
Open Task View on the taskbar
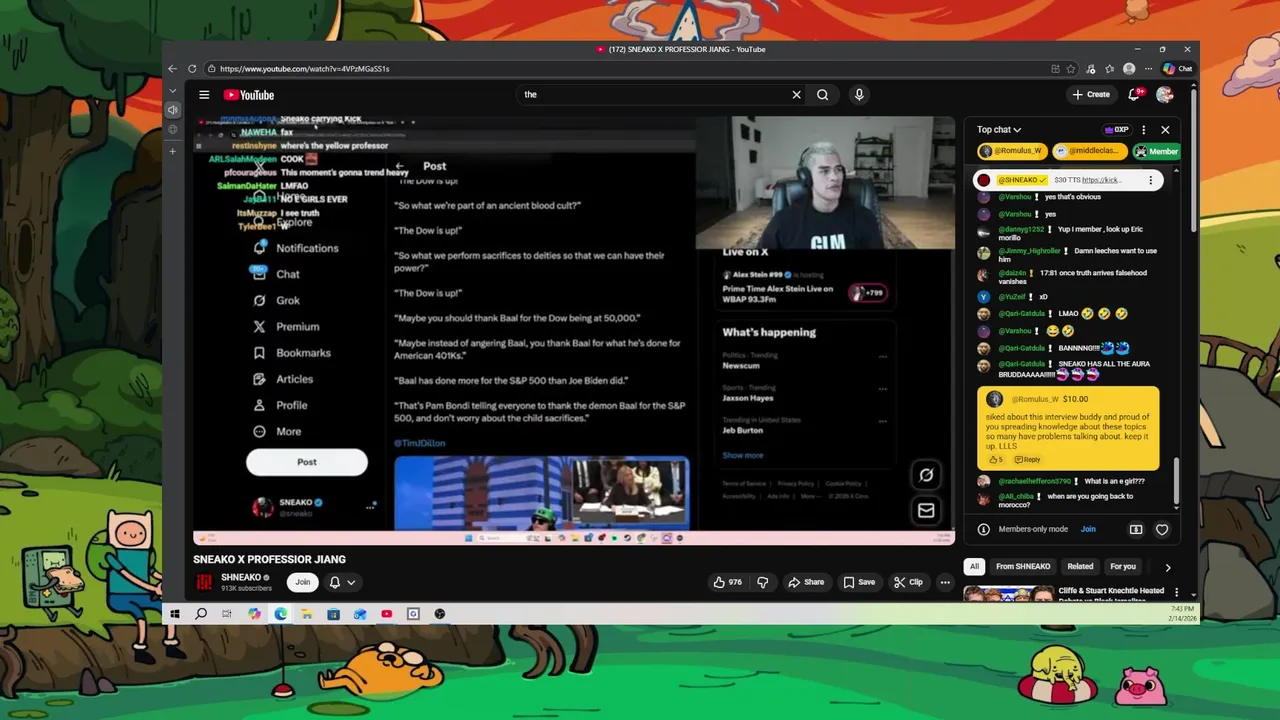pos(227,614)
